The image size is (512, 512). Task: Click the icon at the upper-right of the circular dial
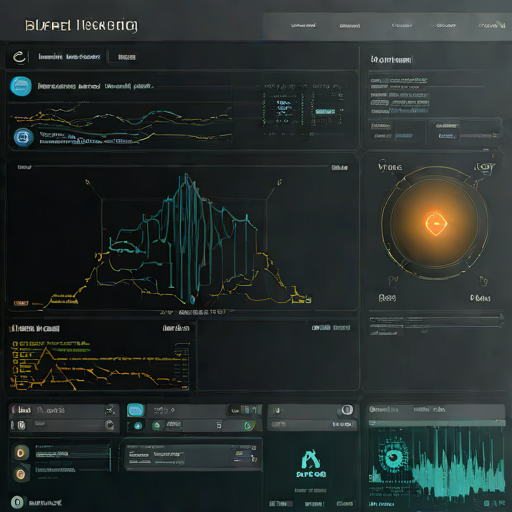(484, 167)
